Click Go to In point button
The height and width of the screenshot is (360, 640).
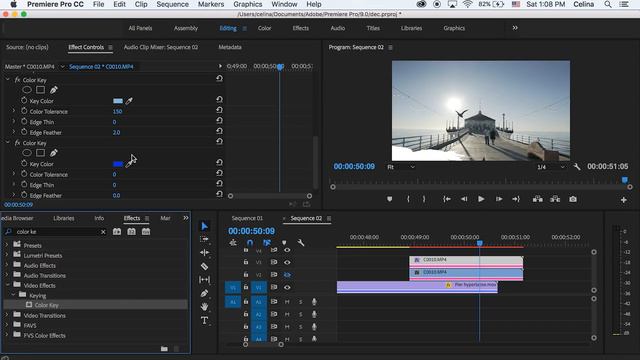coord(447,199)
